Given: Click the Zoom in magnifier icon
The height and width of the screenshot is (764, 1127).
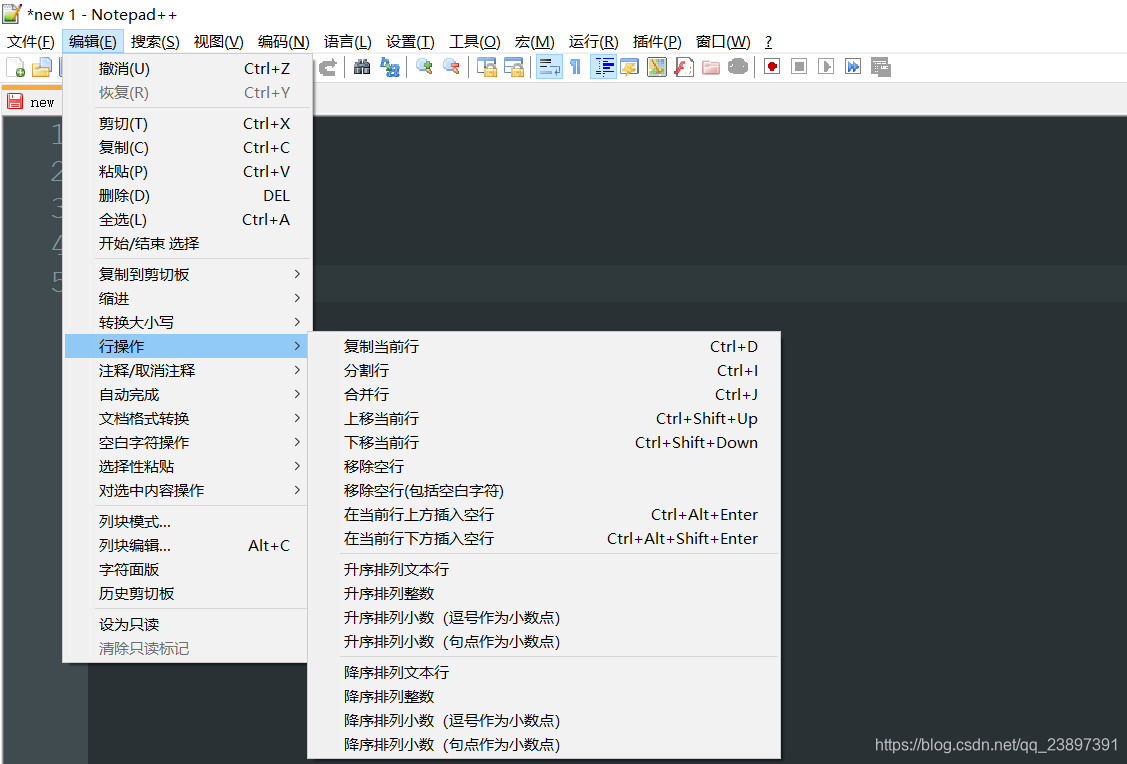Looking at the screenshot, I should point(424,67).
